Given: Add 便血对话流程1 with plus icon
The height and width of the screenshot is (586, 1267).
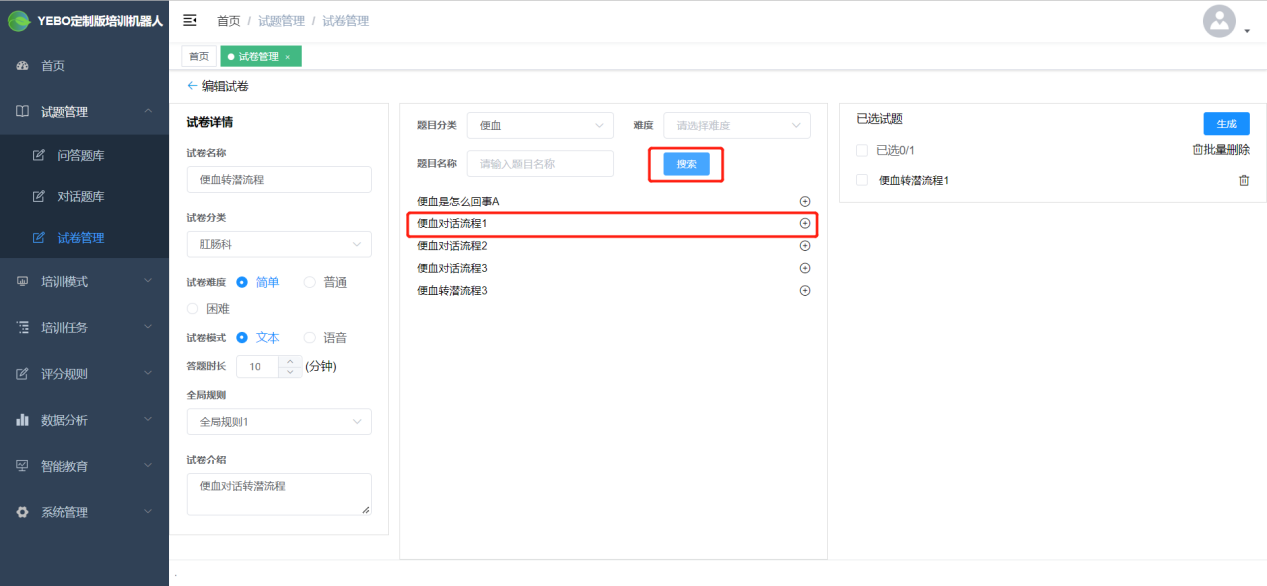Looking at the screenshot, I should click(x=805, y=224).
